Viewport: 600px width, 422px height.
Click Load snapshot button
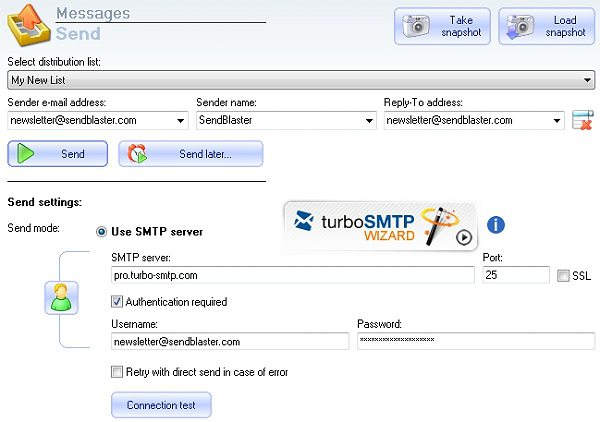546,26
